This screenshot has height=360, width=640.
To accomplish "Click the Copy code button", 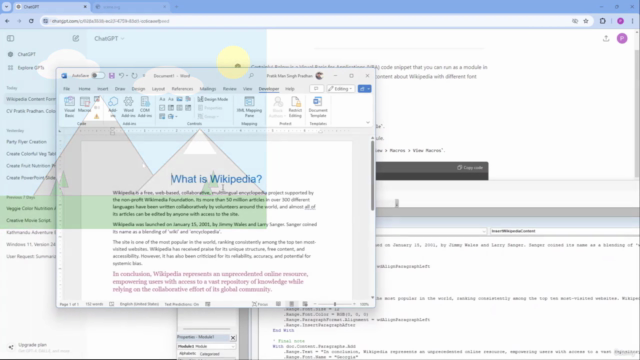I will (470, 167).
